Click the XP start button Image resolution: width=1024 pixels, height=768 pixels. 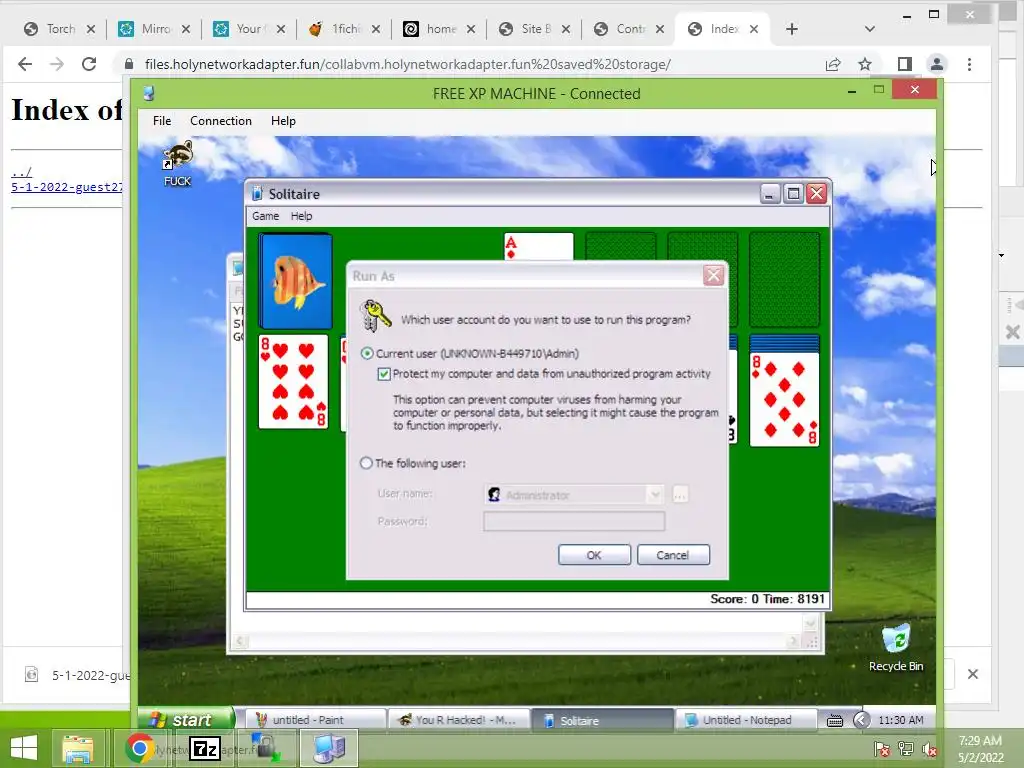click(x=185, y=719)
